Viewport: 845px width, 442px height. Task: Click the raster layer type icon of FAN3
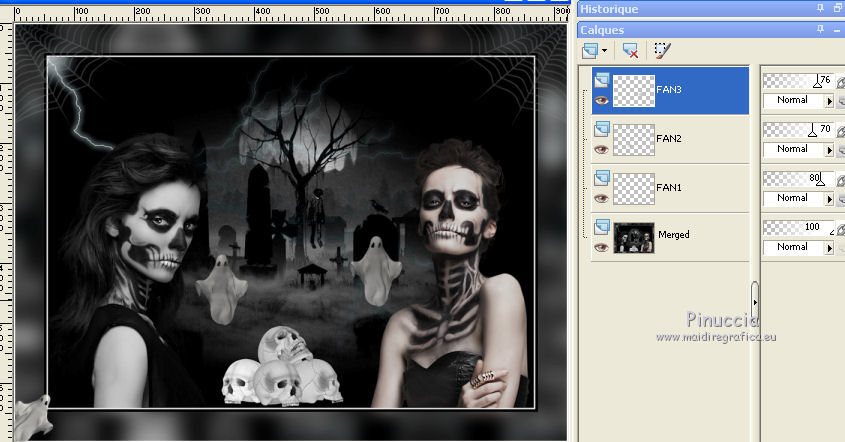(601, 80)
